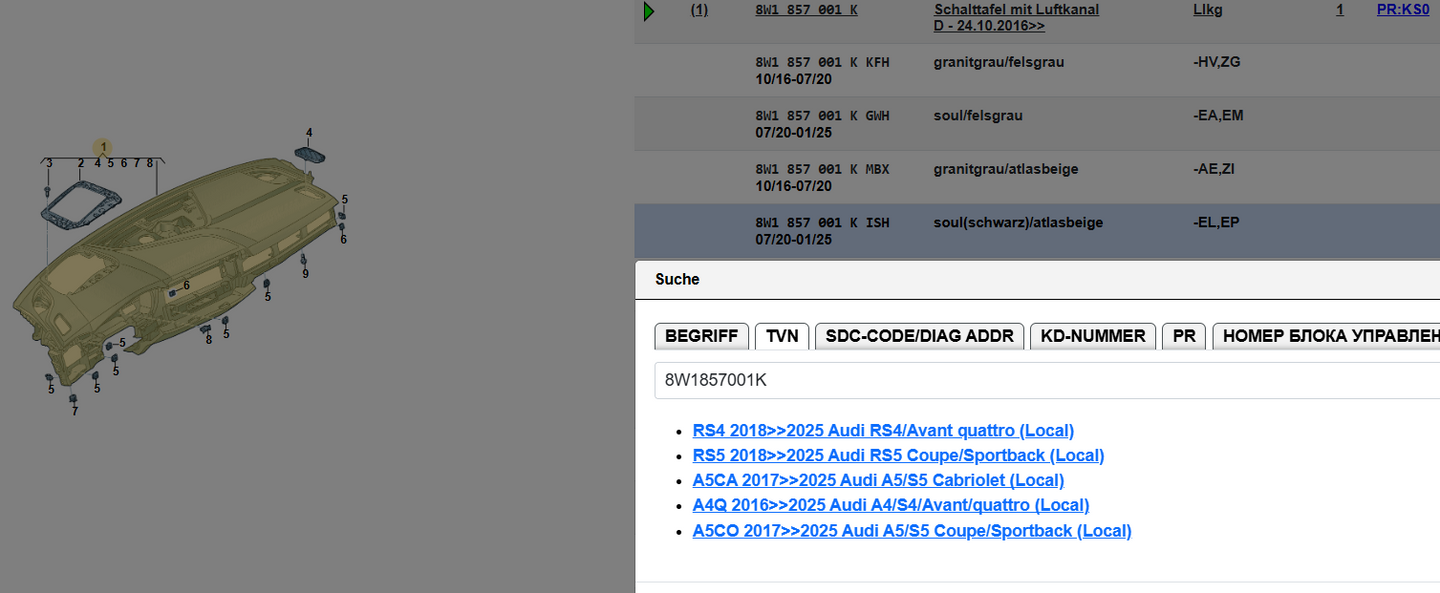The height and width of the screenshot is (593, 1440).
Task: Select the PR search tab
Action: point(1184,336)
